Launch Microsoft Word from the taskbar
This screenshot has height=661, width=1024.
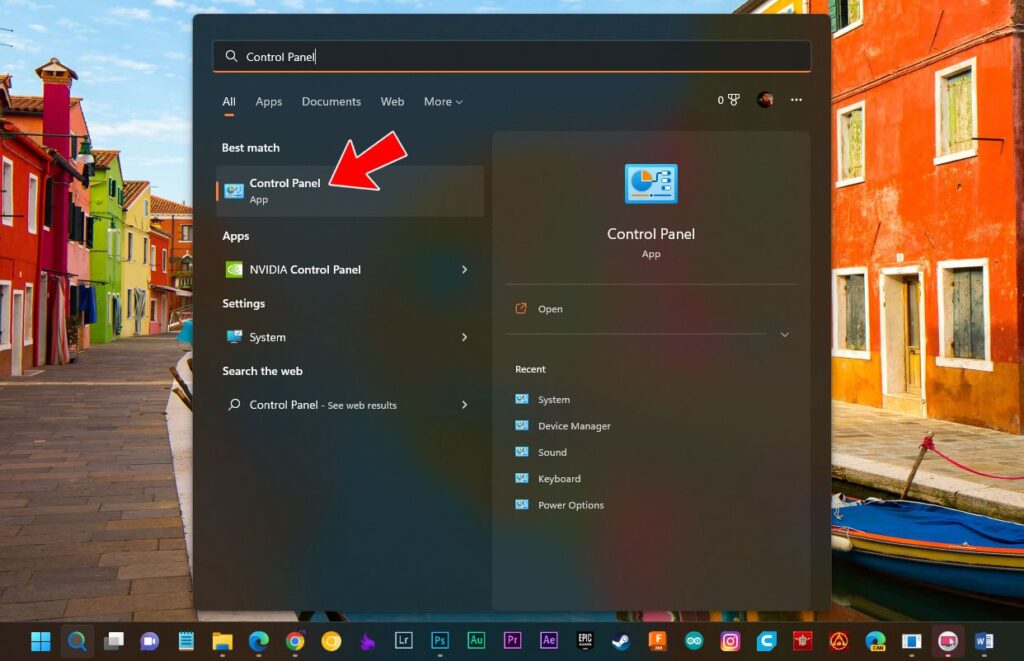point(984,641)
